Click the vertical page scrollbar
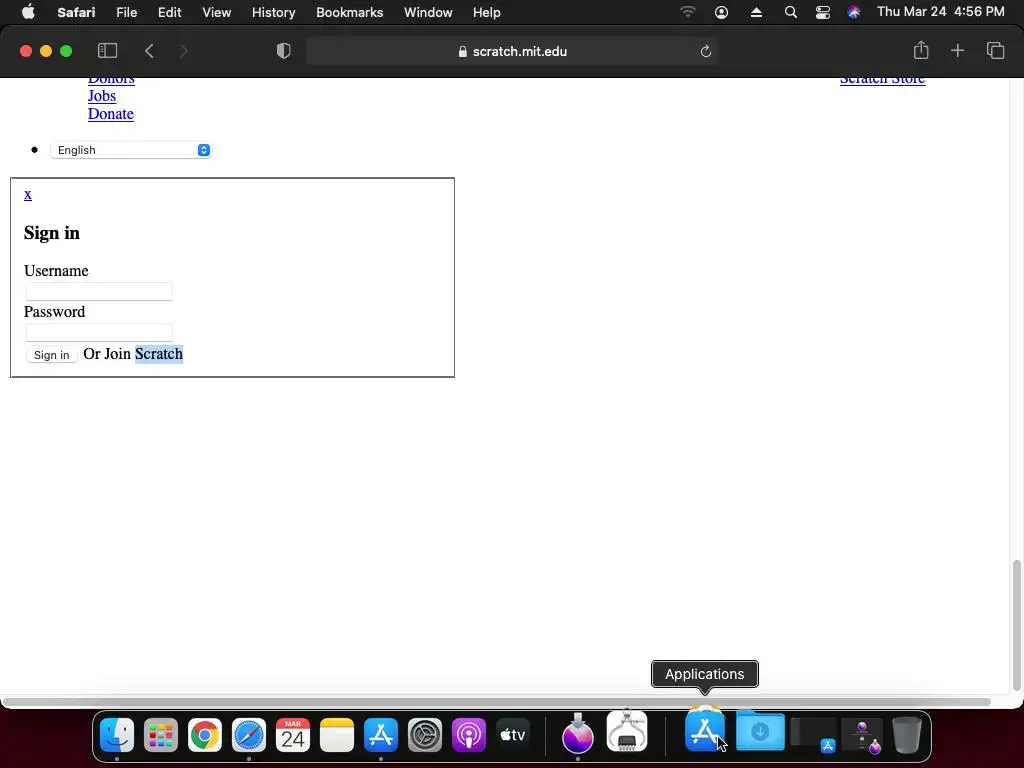The height and width of the screenshot is (768, 1024). 1016,626
